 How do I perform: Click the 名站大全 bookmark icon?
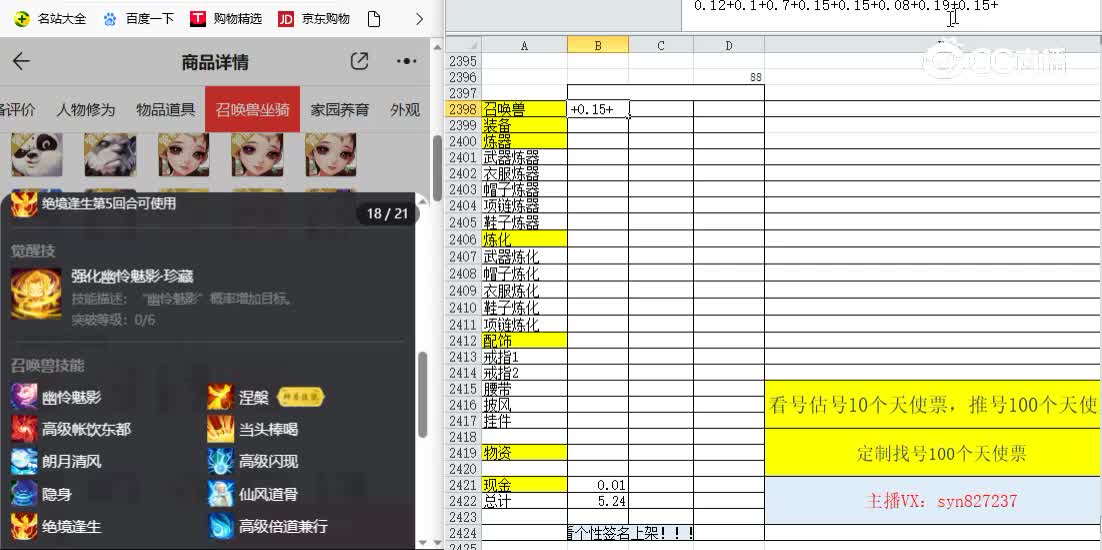[x=22, y=19]
